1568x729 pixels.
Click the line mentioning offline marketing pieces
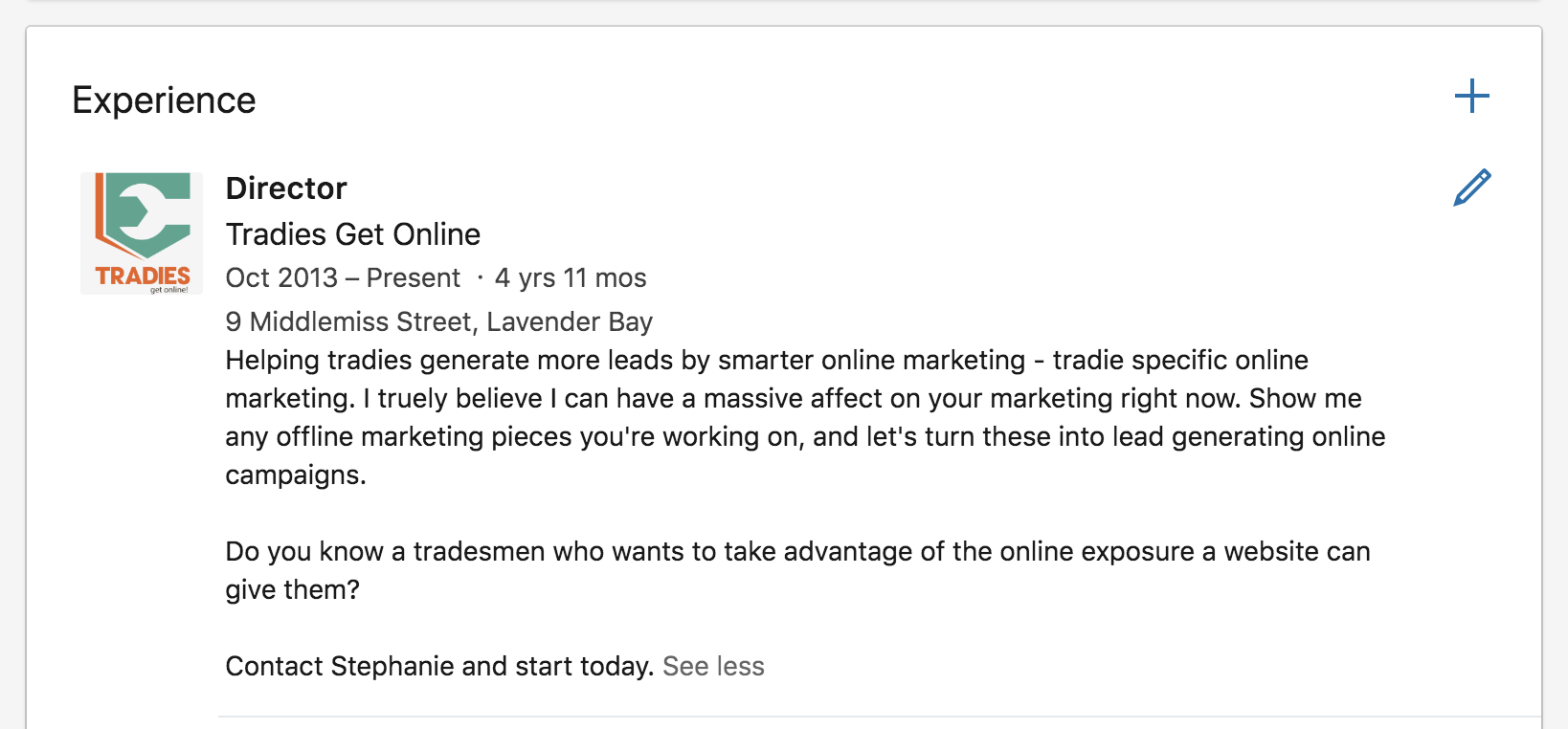pos(805,436)
